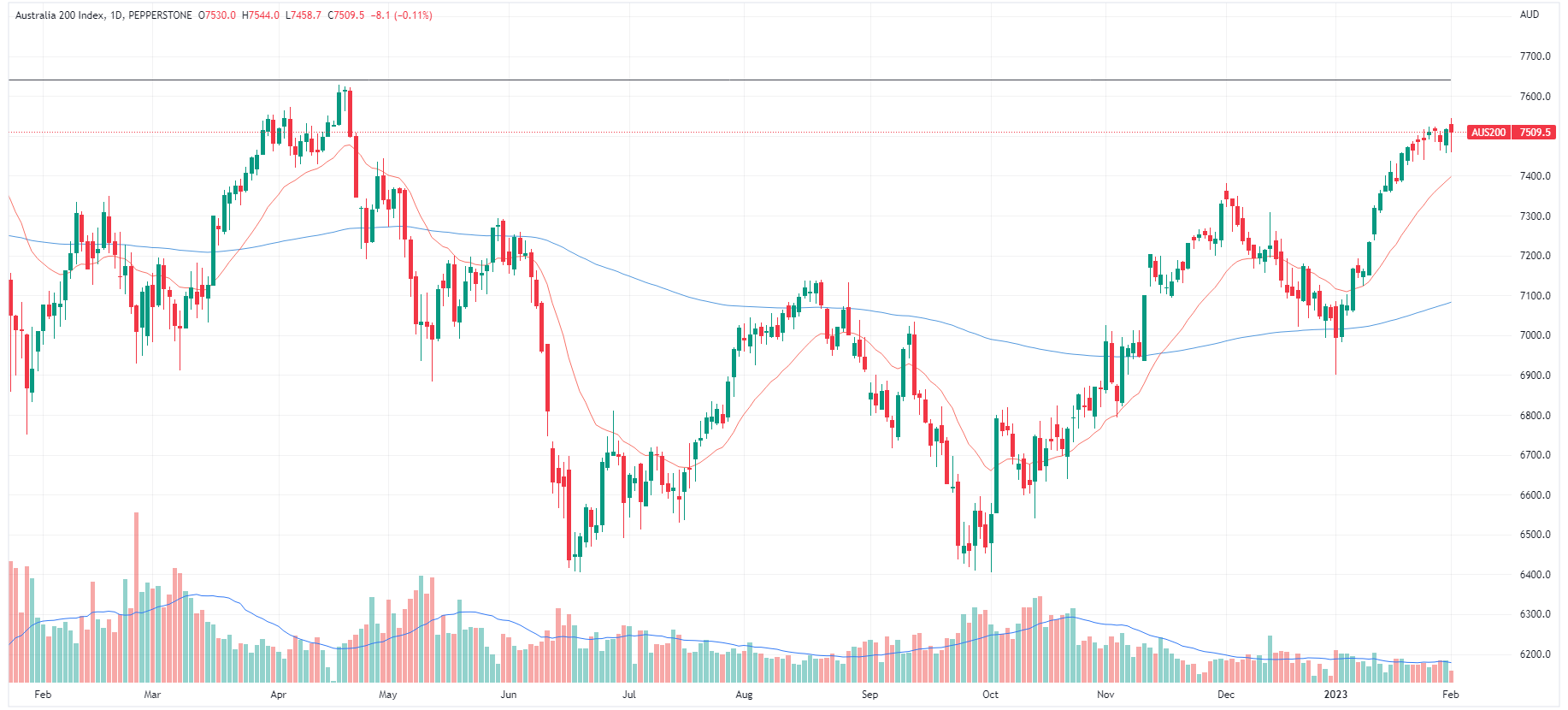Click the close value C7509.5

[x=345, y=15]
